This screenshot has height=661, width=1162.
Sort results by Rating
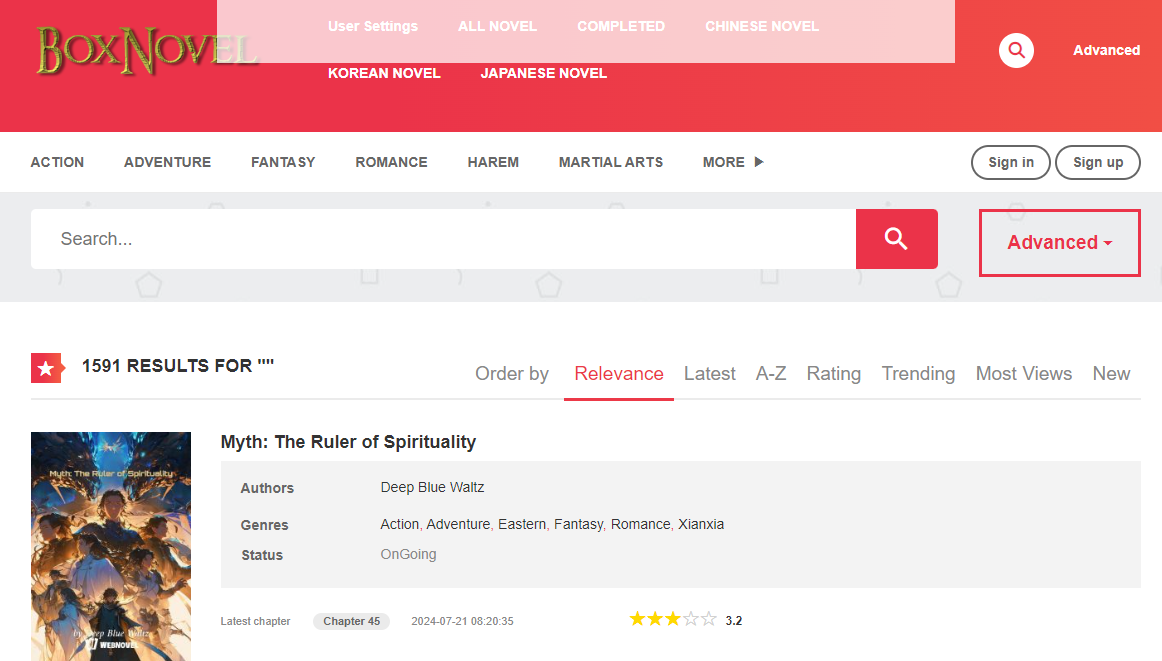click(x=833, y=374)
